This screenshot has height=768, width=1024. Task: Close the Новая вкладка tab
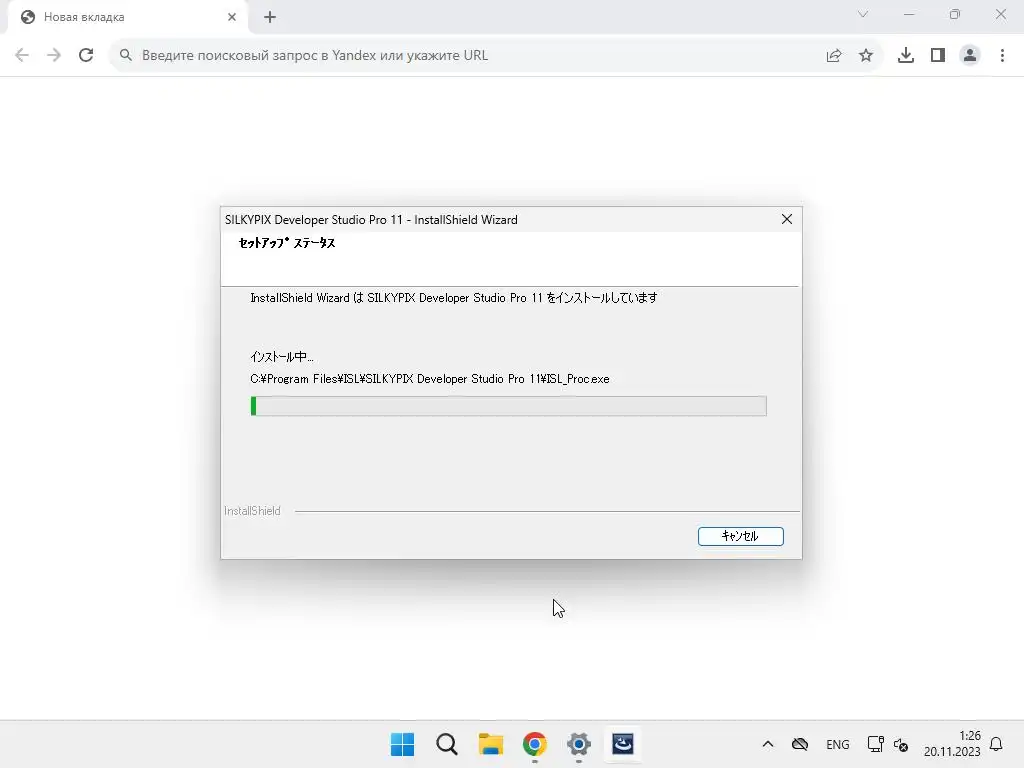(x=232, y=17)
